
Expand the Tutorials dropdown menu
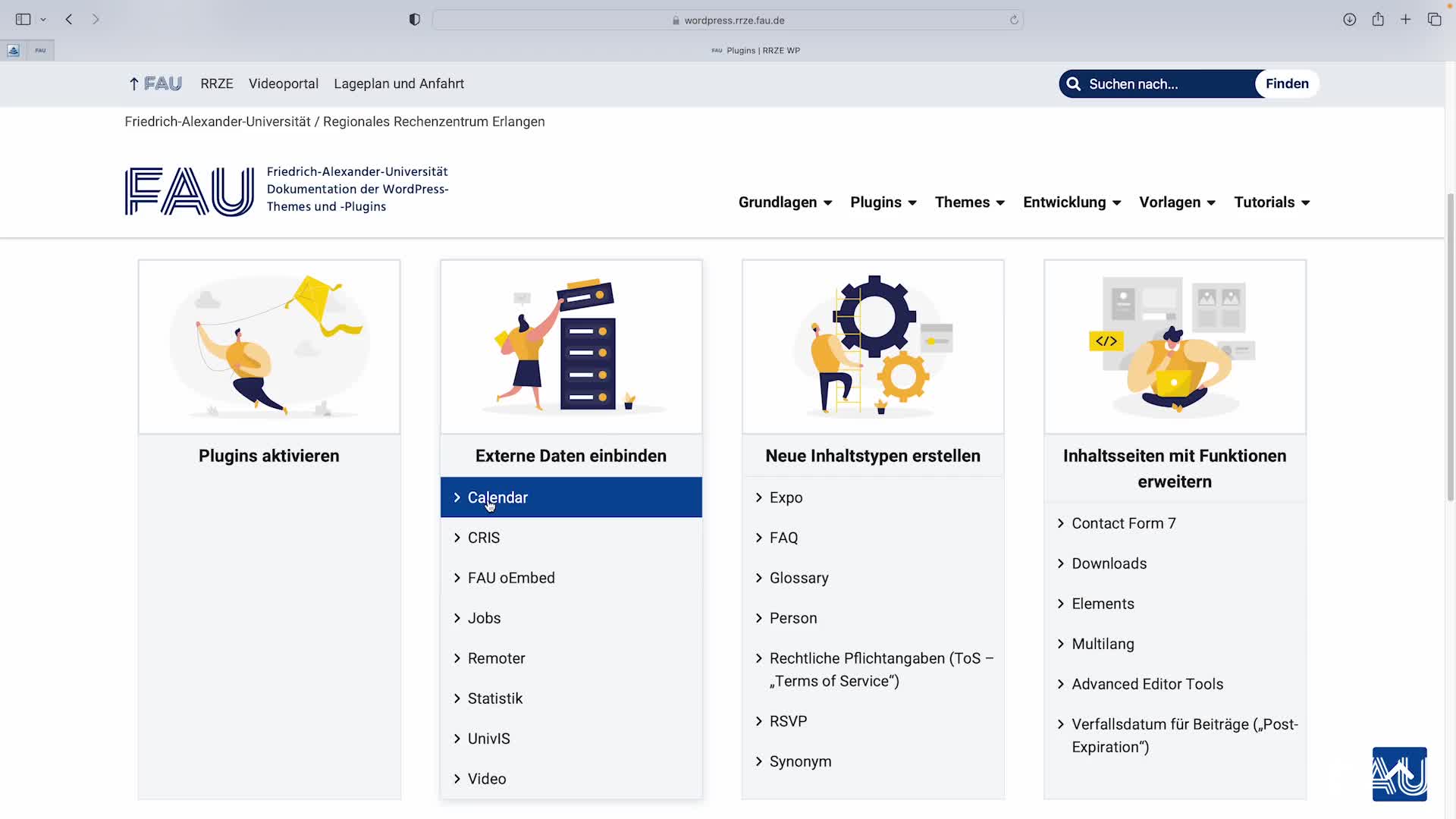click(x=1271, y=202)
